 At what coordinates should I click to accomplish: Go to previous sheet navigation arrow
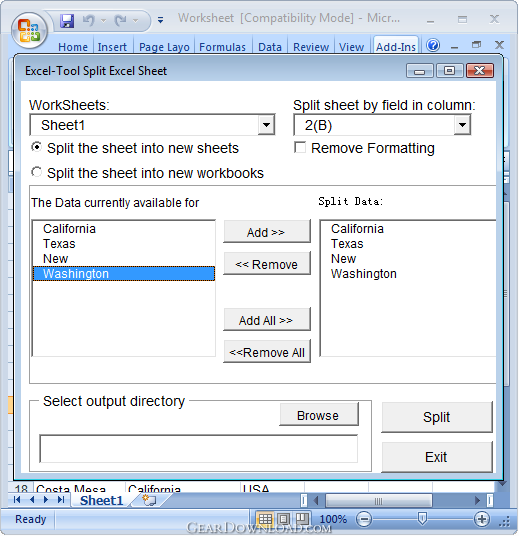[32, 500]
